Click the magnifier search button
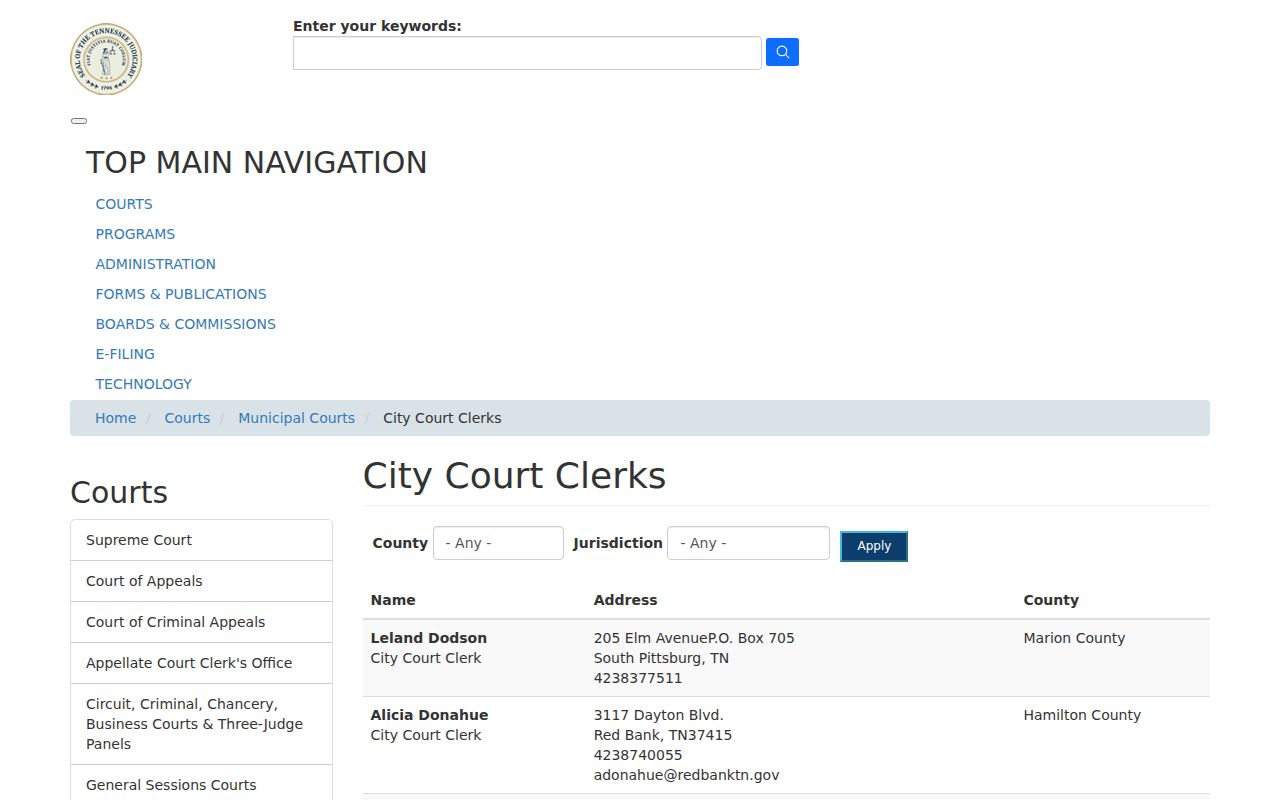This screenshot has width=1280, height=800. [x=782, y=52]
